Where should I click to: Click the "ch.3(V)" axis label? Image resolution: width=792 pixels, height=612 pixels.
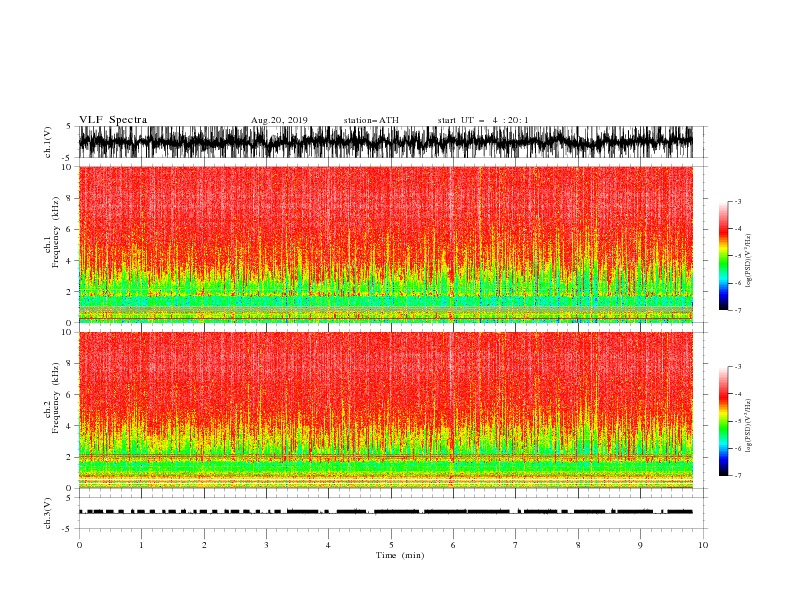click(x=48, y=513)
